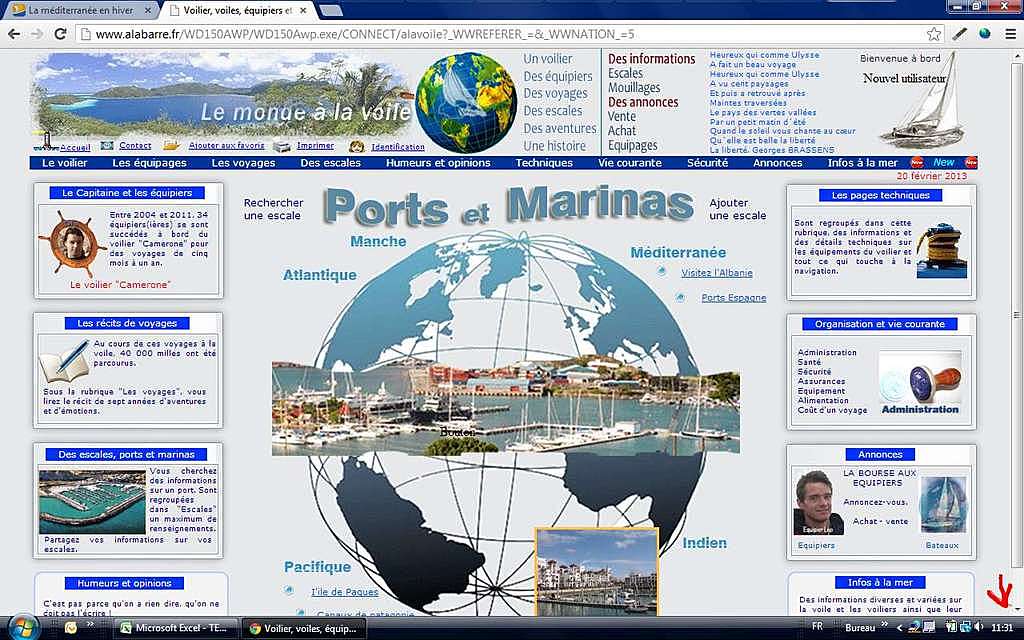Open l'ile de Paques link
This screenshot has width=1024, height=640.
(345, 592)
